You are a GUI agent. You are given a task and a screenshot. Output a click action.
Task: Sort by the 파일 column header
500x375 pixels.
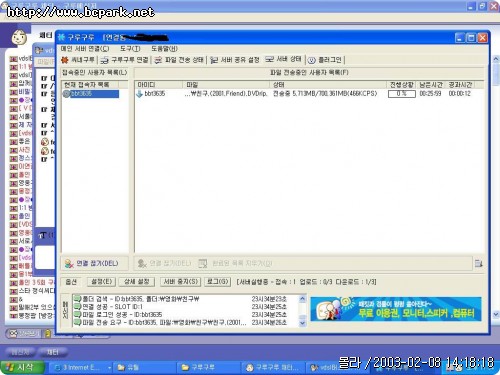click(226, 85)
